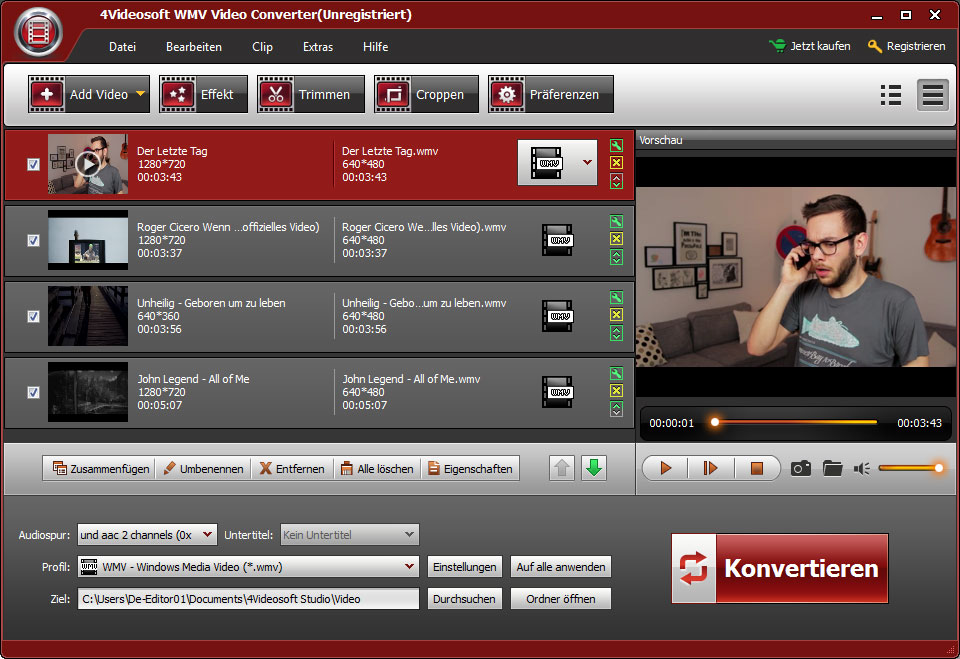Image resolution: width=960 pixels, height=659 pixels.
Task: Switch to compact list view icon
Action: pyautogui.click(x=932, y=95)
